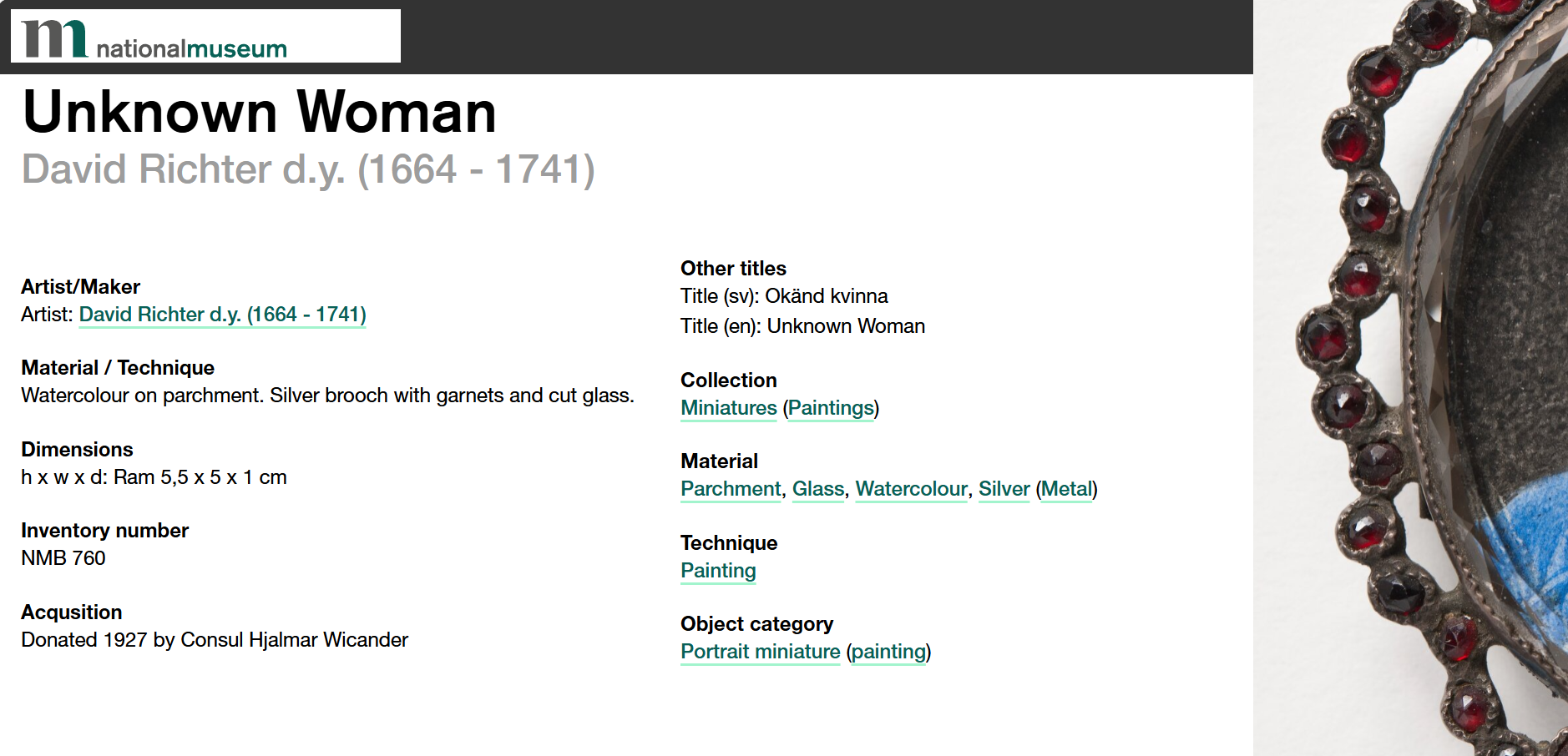
Task: Open the garnet brooch image
Action: click(x=1419, y=375)
